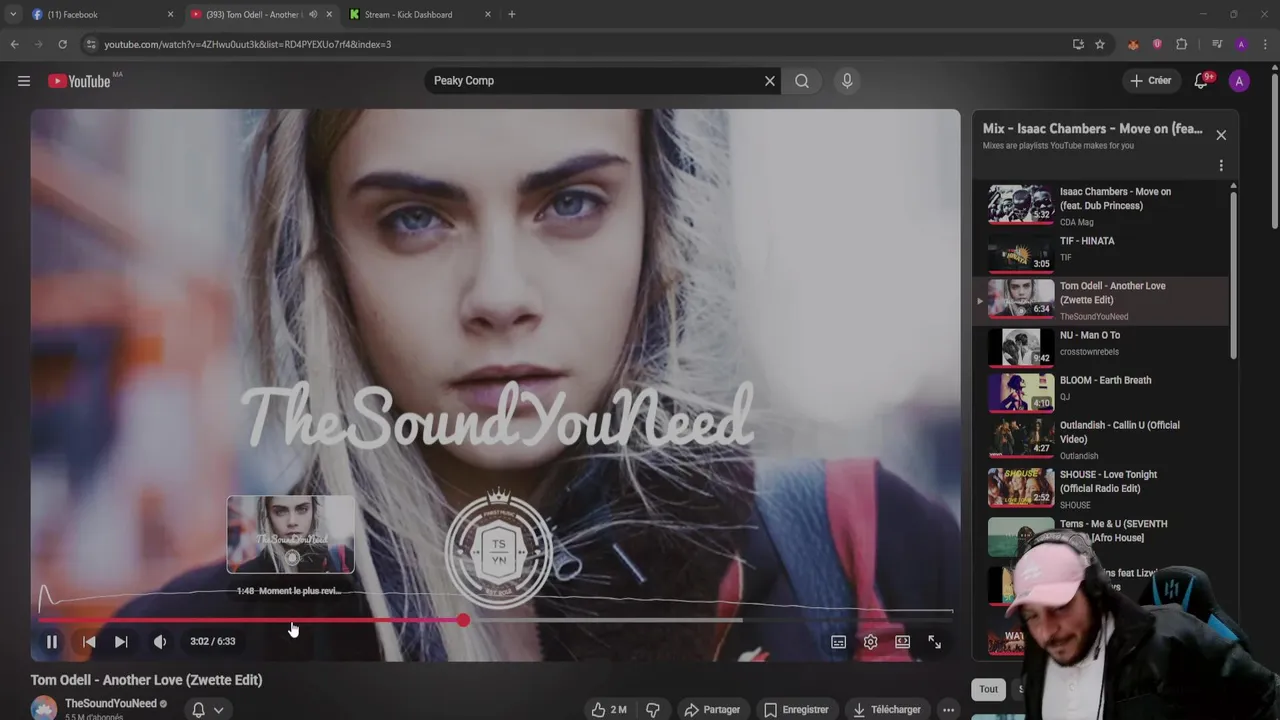Screen dimensions: 1280x720
Task: Open YouTube notifications bell
Action: (x=1201, y=81)
